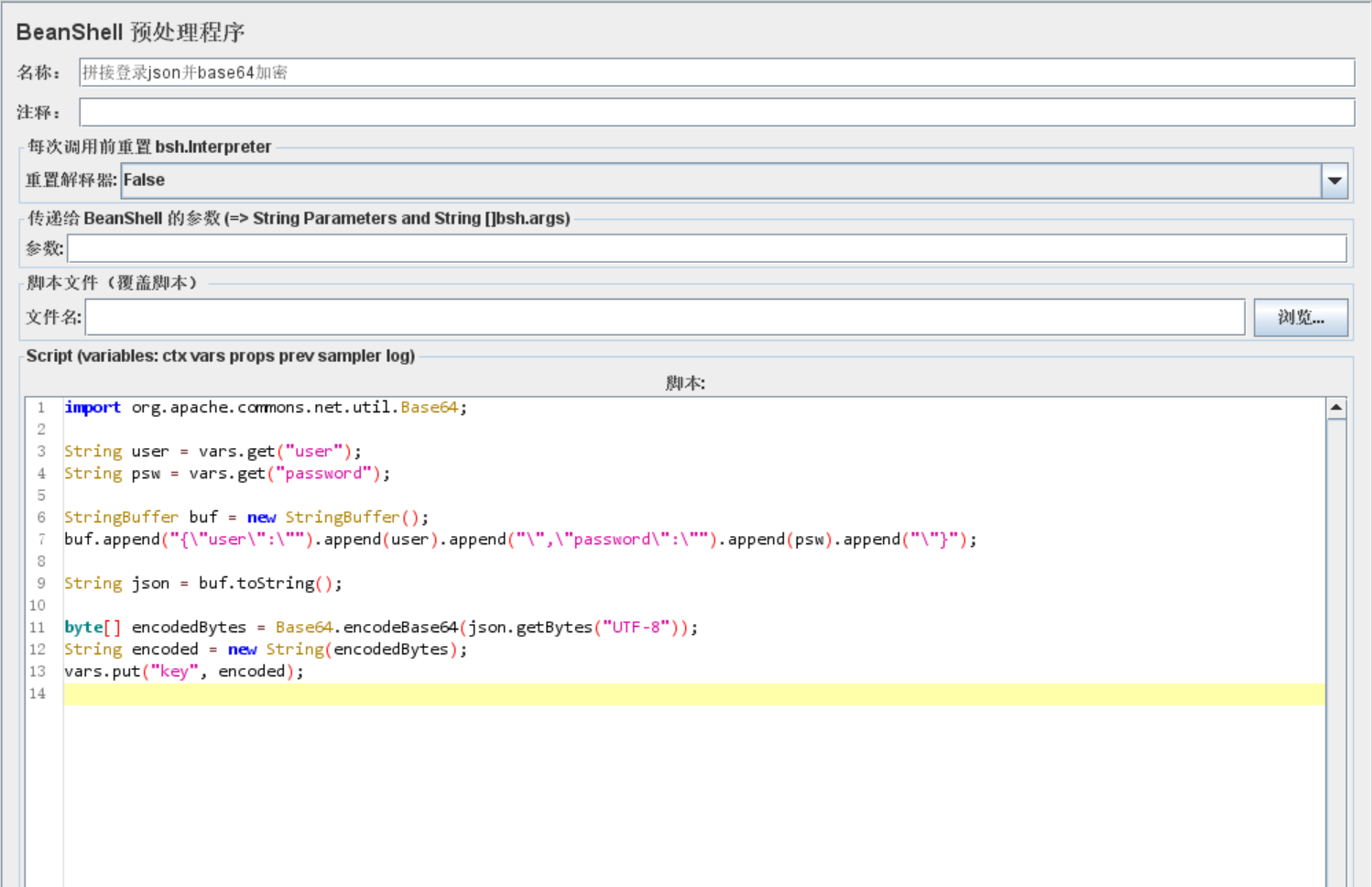This screenshot has height=887, width=1372.
Task: Click the vars.put("key", encoded) line
Action: [183, 672]
